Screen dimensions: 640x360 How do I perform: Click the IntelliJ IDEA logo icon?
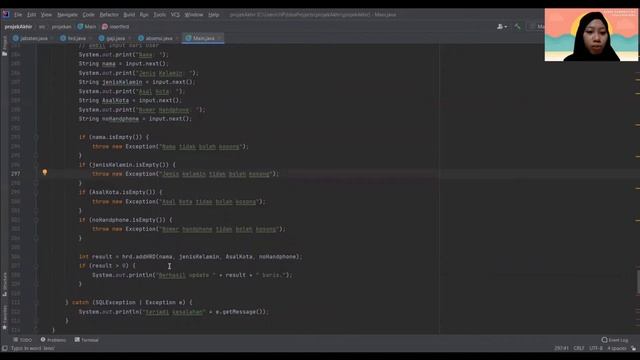tap(6, 14)
